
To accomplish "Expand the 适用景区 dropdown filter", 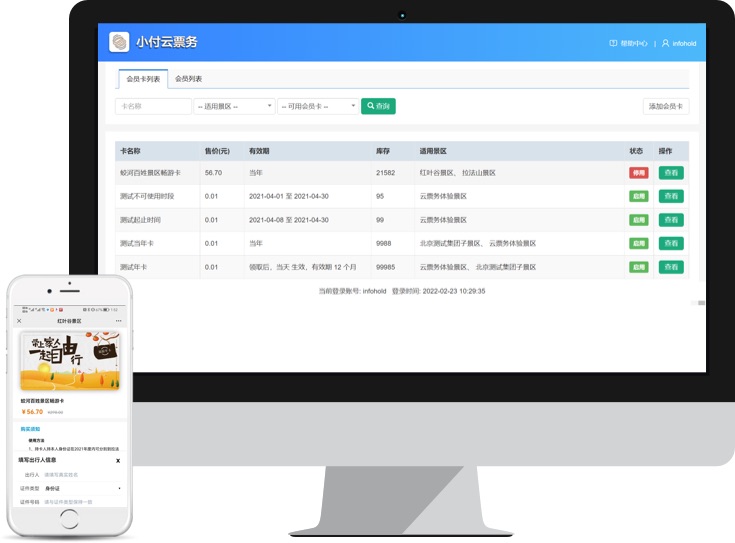I will click(234, 106).
